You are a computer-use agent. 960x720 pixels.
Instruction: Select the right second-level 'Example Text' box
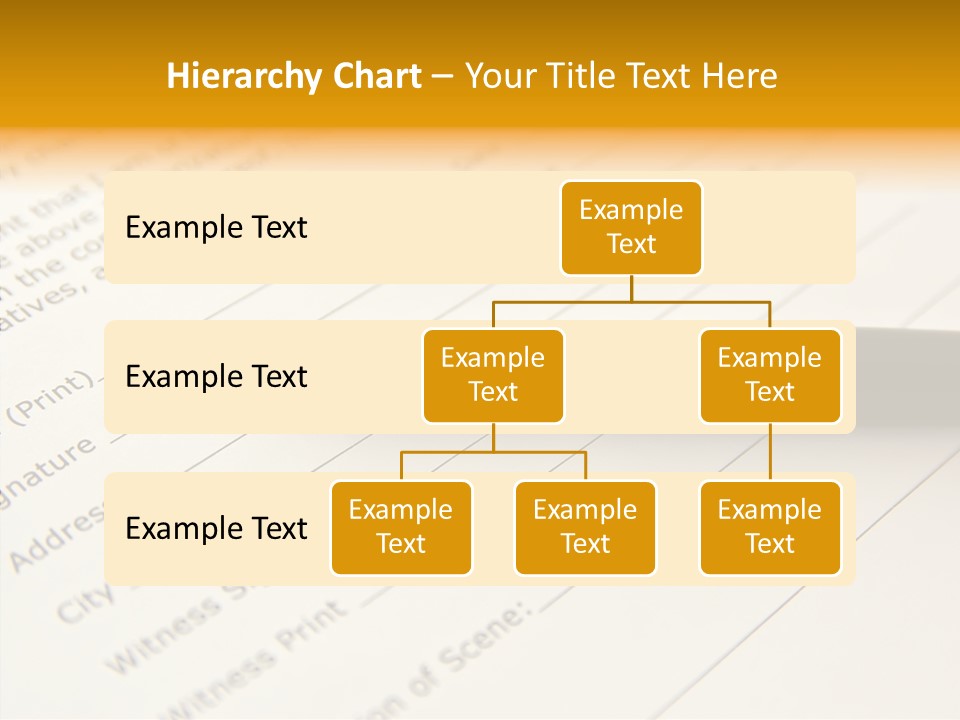coord(770,375)
